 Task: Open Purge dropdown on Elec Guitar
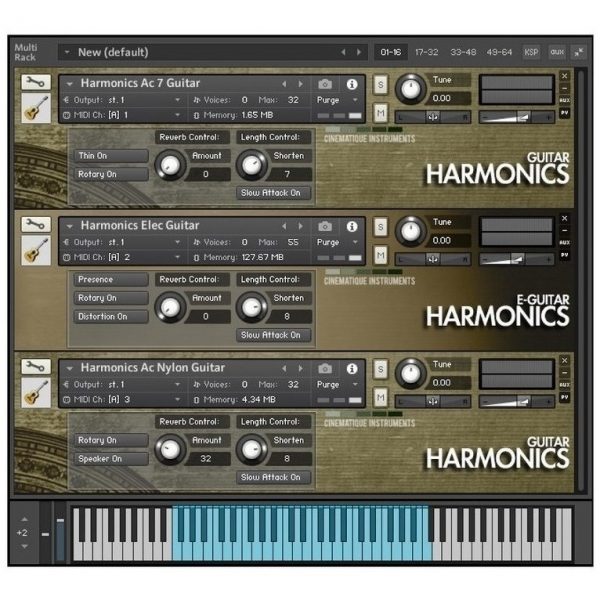coord(338,242)
